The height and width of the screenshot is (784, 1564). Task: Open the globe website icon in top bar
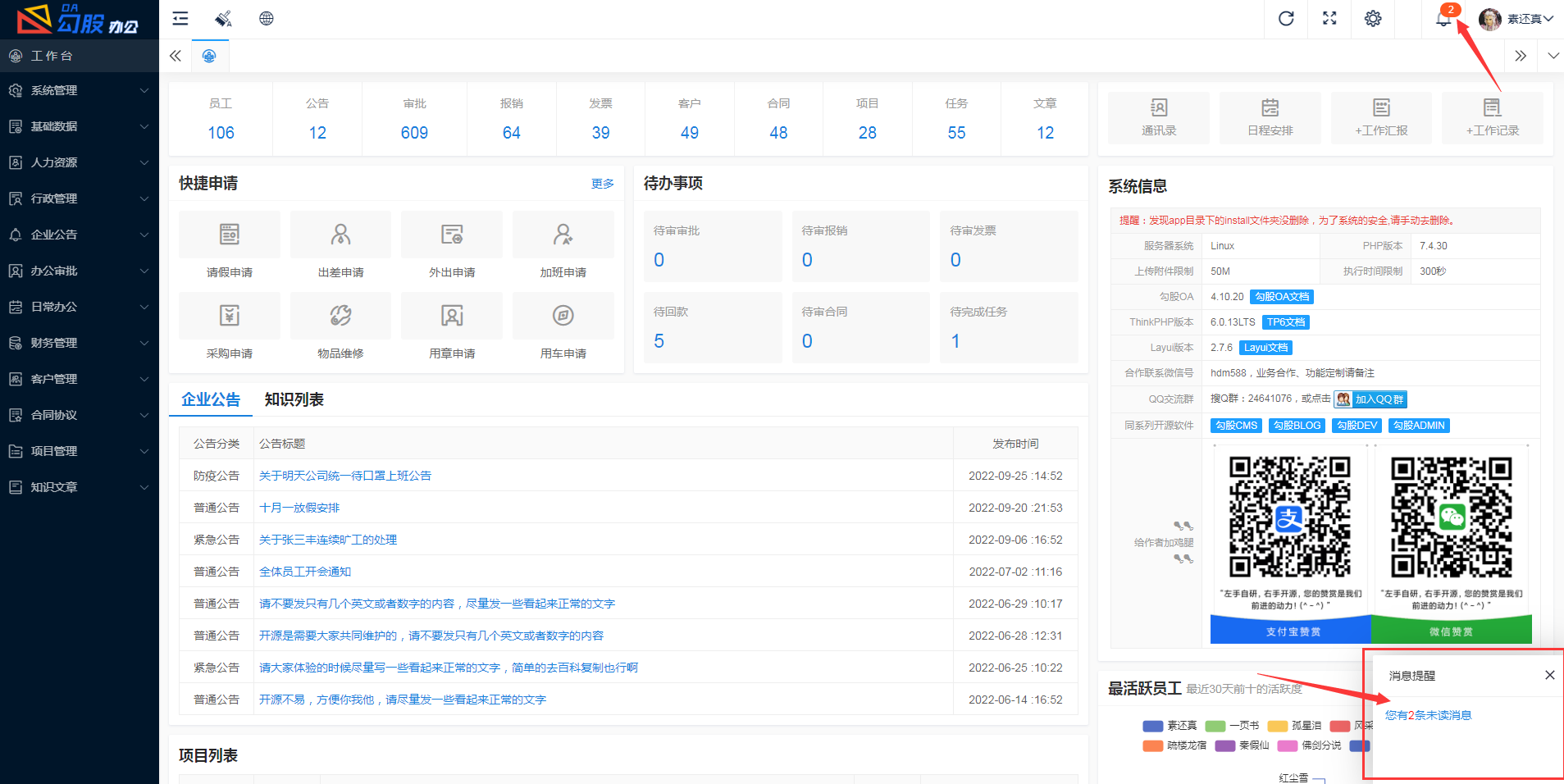point(267,19)
